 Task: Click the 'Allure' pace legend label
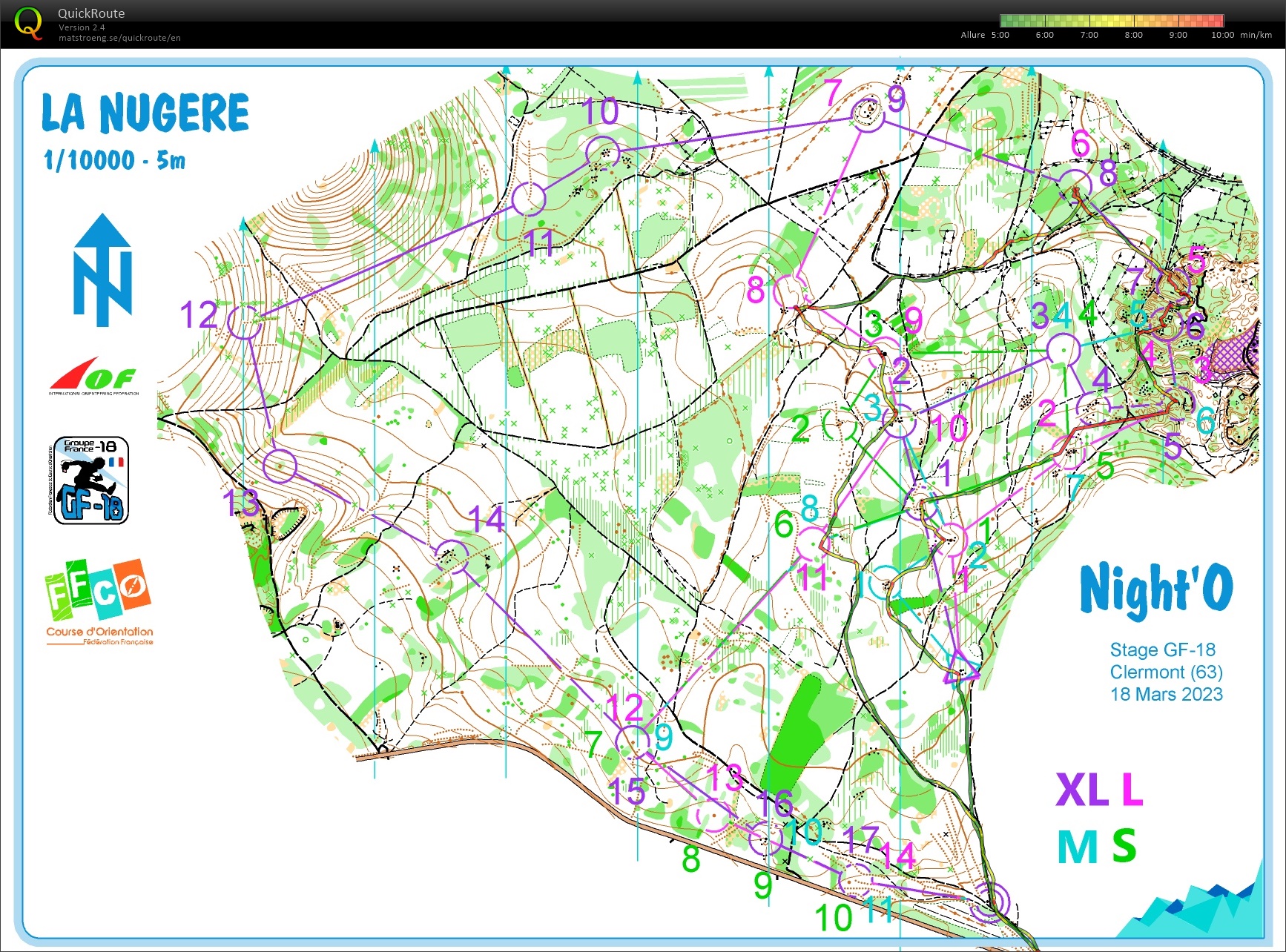973,35
